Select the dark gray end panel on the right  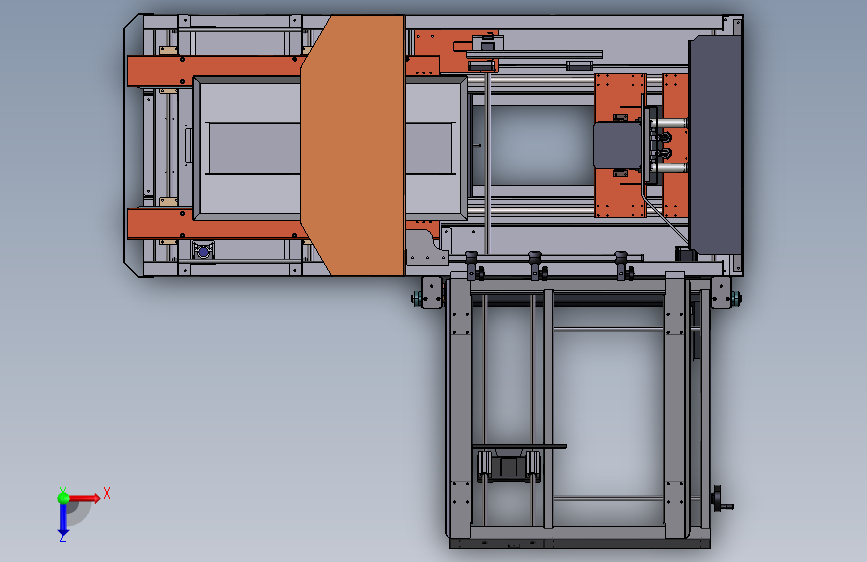click(715, 144)
